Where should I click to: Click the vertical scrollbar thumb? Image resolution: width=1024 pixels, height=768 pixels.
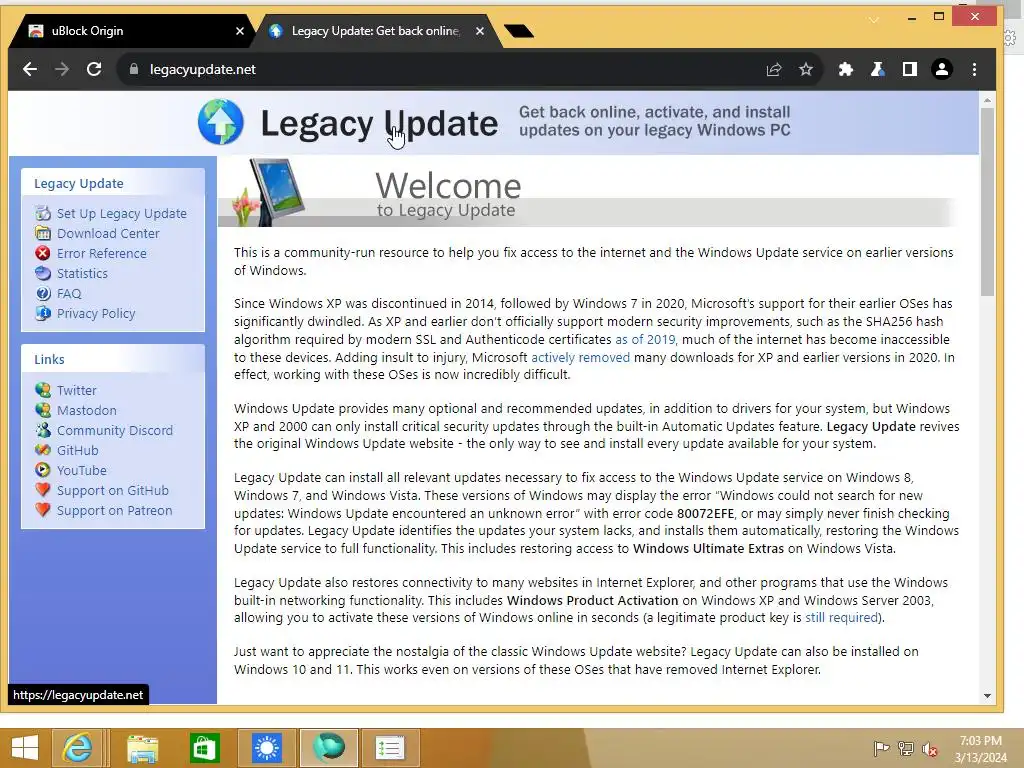987,201
